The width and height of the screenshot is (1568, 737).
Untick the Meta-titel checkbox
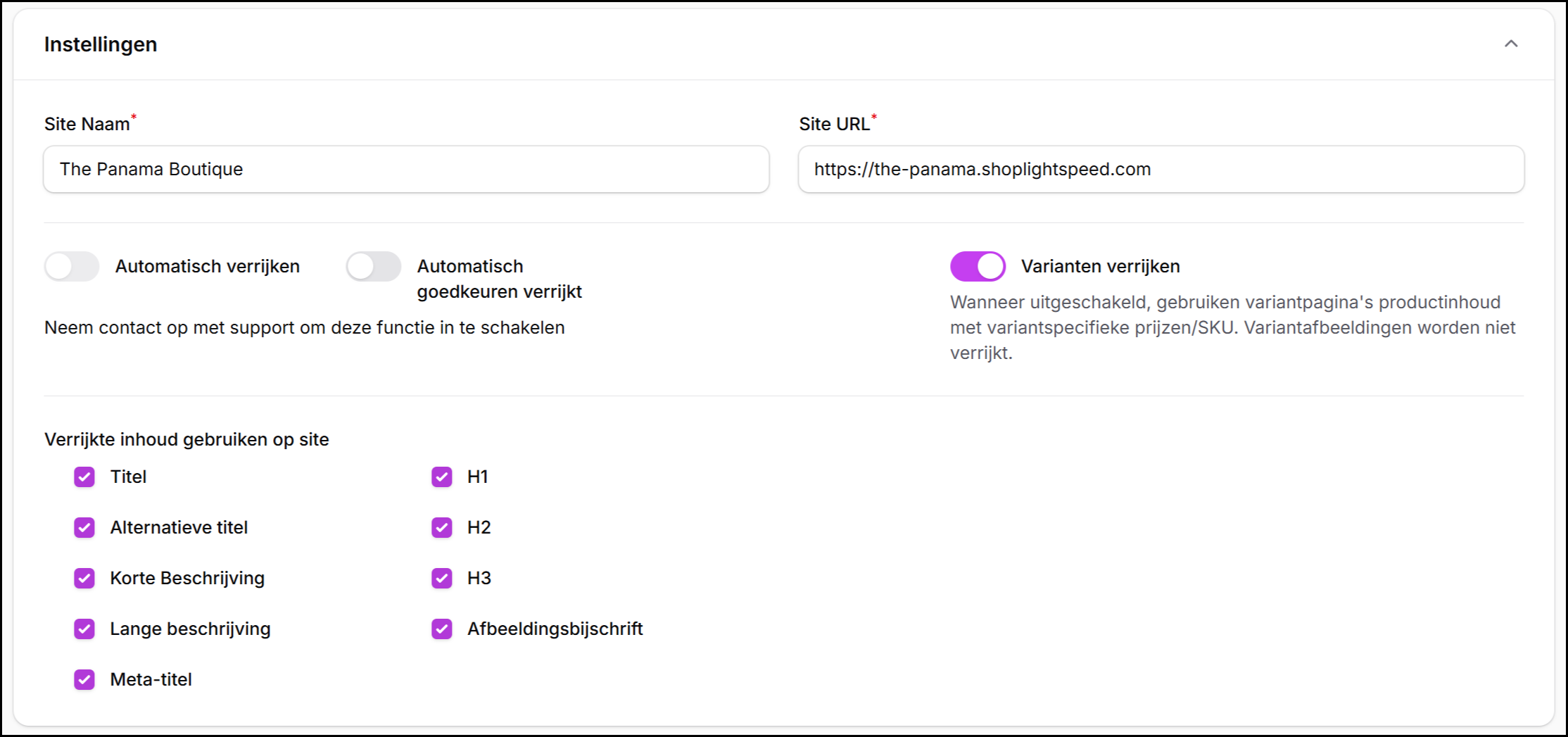pyautogui.click(x=84, y=679)
